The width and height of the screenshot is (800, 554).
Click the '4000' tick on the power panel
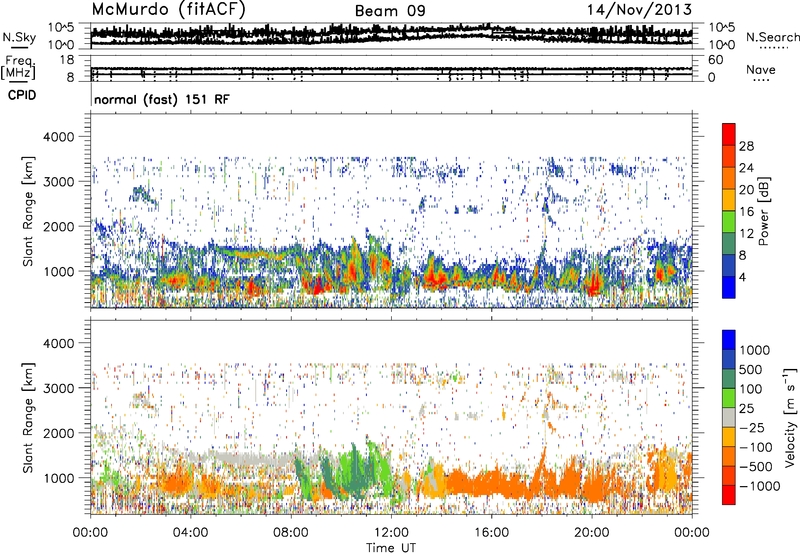pos(59,137)
